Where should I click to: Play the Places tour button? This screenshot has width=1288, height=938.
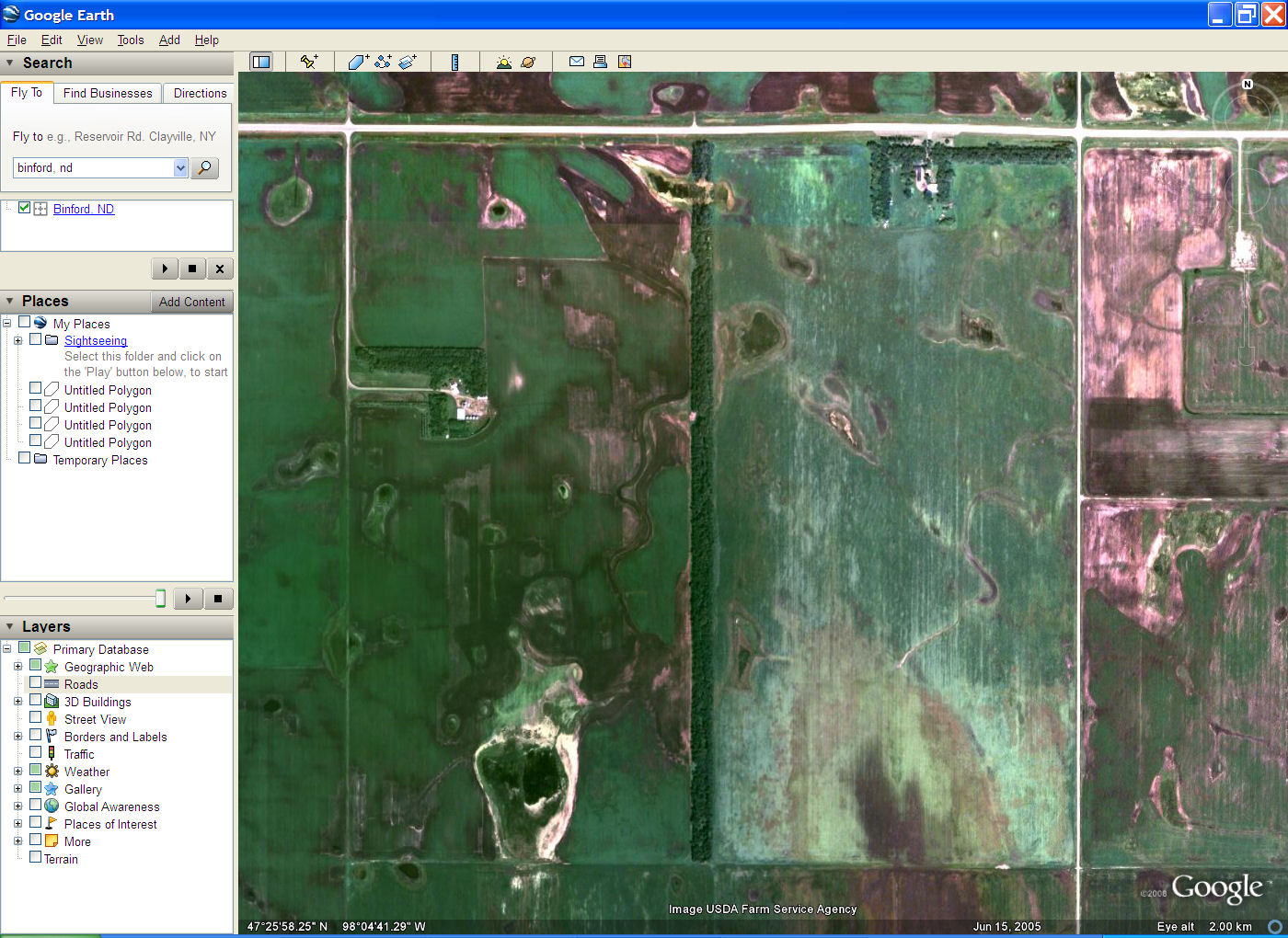[x=189, y=599]
